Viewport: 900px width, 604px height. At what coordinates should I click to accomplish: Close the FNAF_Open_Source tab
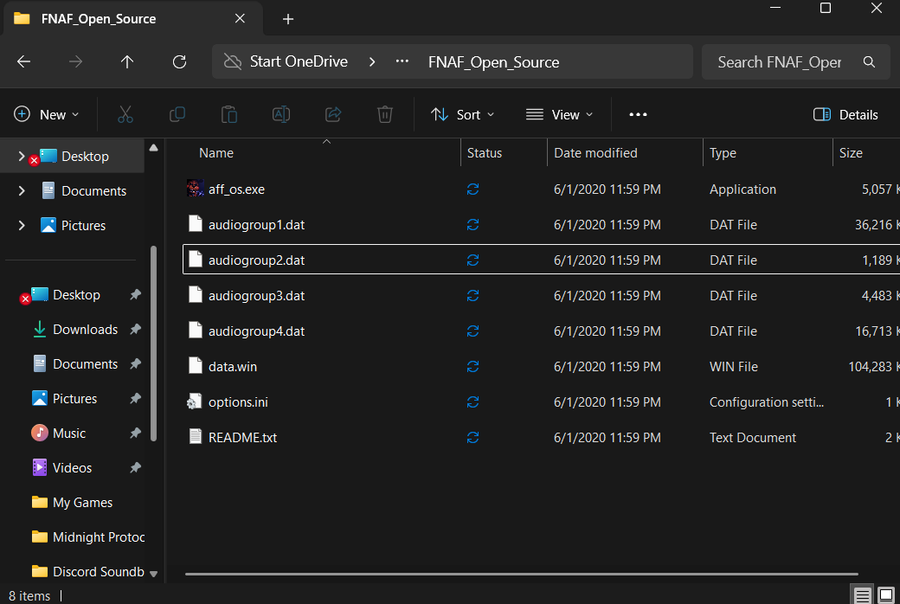(240, 18)
